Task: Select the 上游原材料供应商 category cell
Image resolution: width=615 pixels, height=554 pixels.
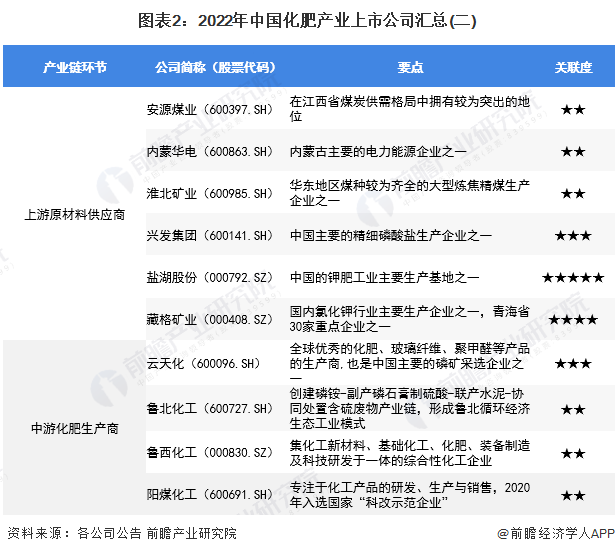Action: (73, 214)
